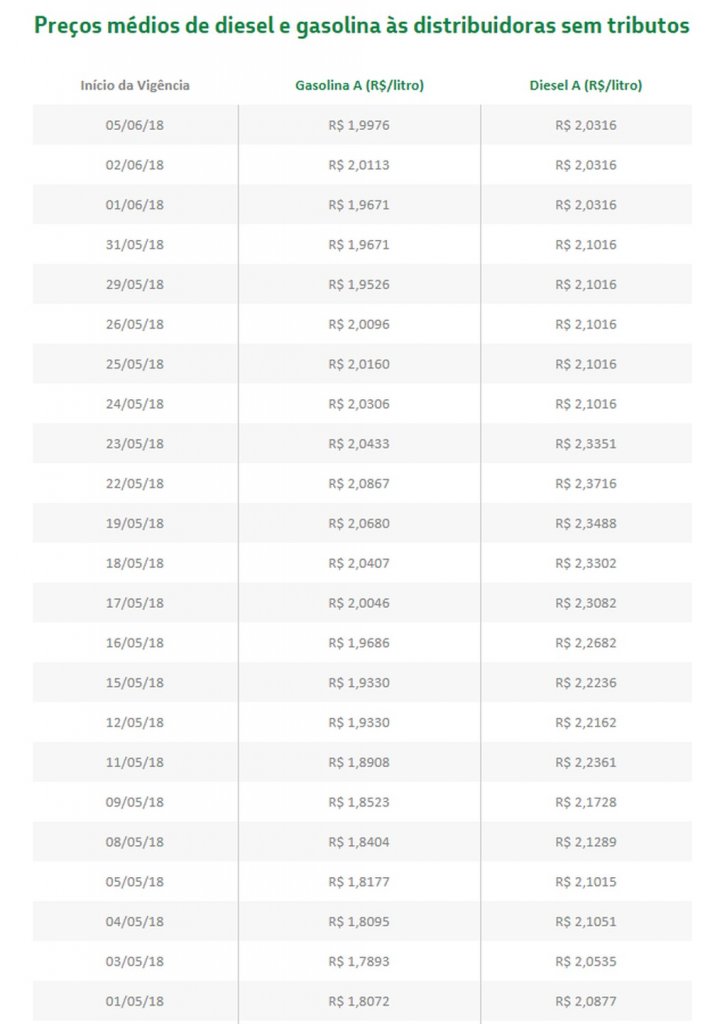Click gasoline price R$ 2,0867
Viewport: 710px width, 1024px height.
click(x=359, y=484)
